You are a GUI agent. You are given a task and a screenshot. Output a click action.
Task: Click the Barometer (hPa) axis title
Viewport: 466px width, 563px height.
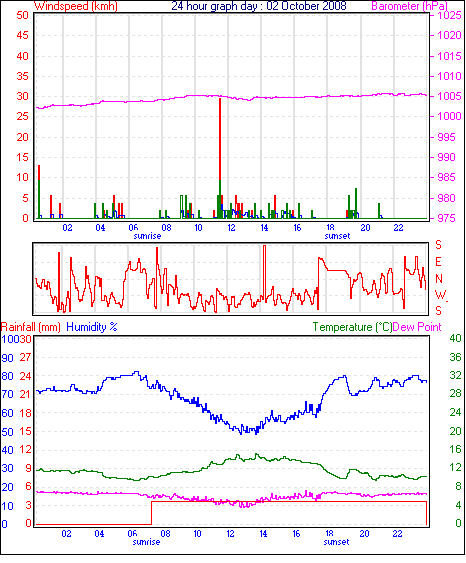(409, 6)
